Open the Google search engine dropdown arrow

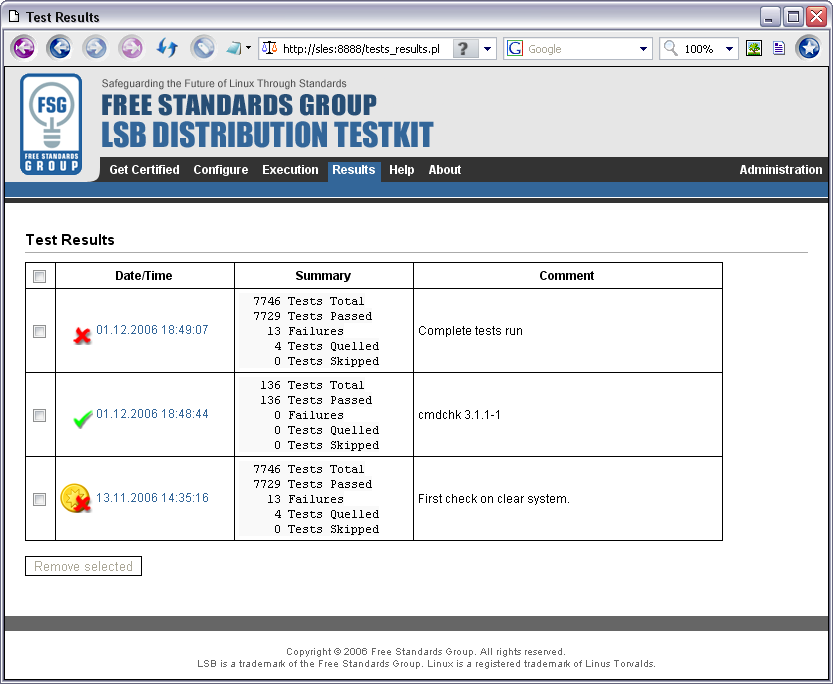click(643, 49)
